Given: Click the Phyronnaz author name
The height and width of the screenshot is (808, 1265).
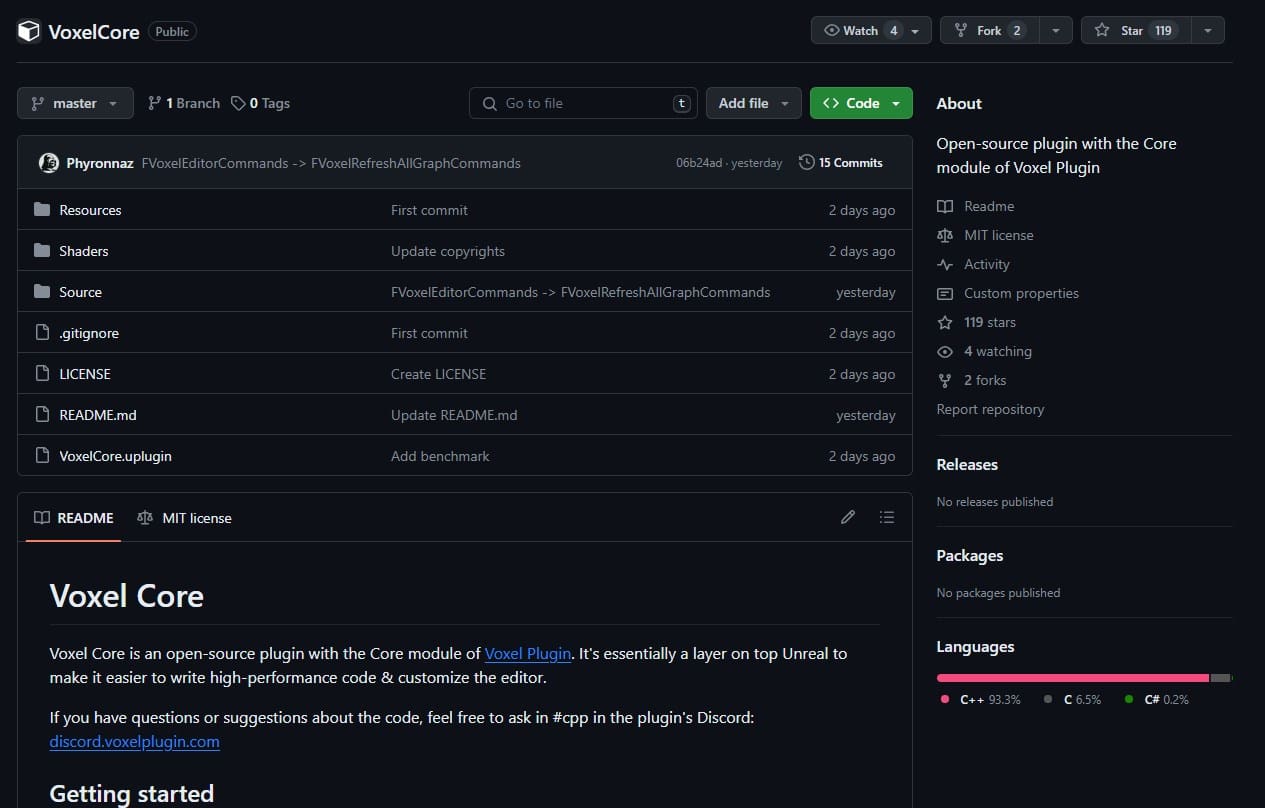Looking at the screenshot, I should 100,163.
